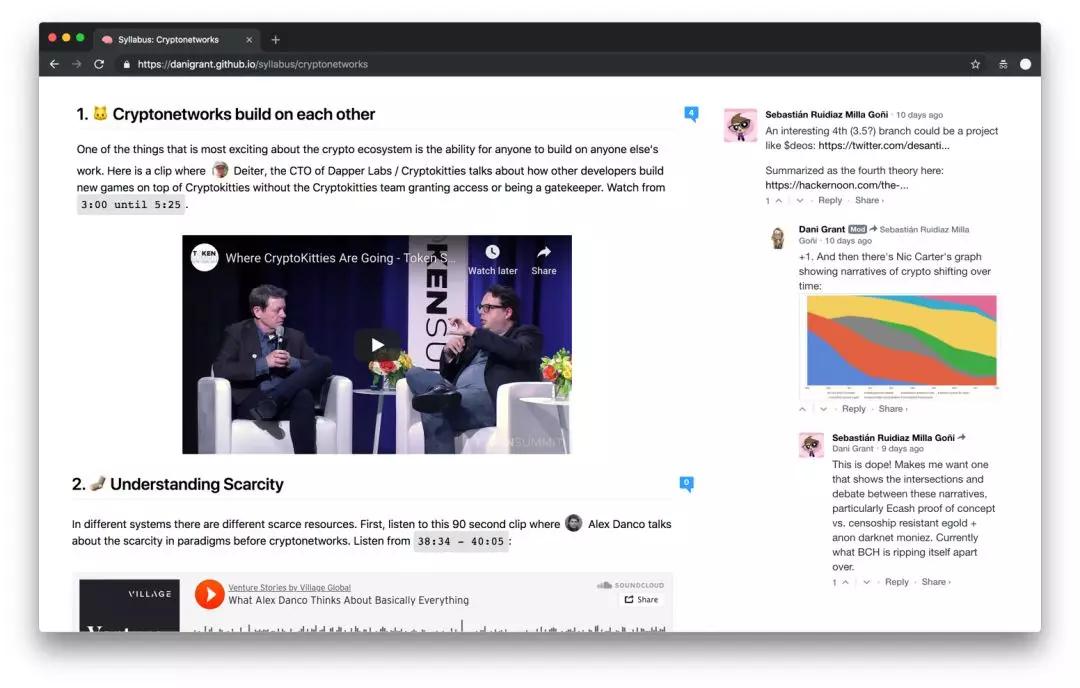
Task: Open a new tab with the plus button
Action: point(276,40)
